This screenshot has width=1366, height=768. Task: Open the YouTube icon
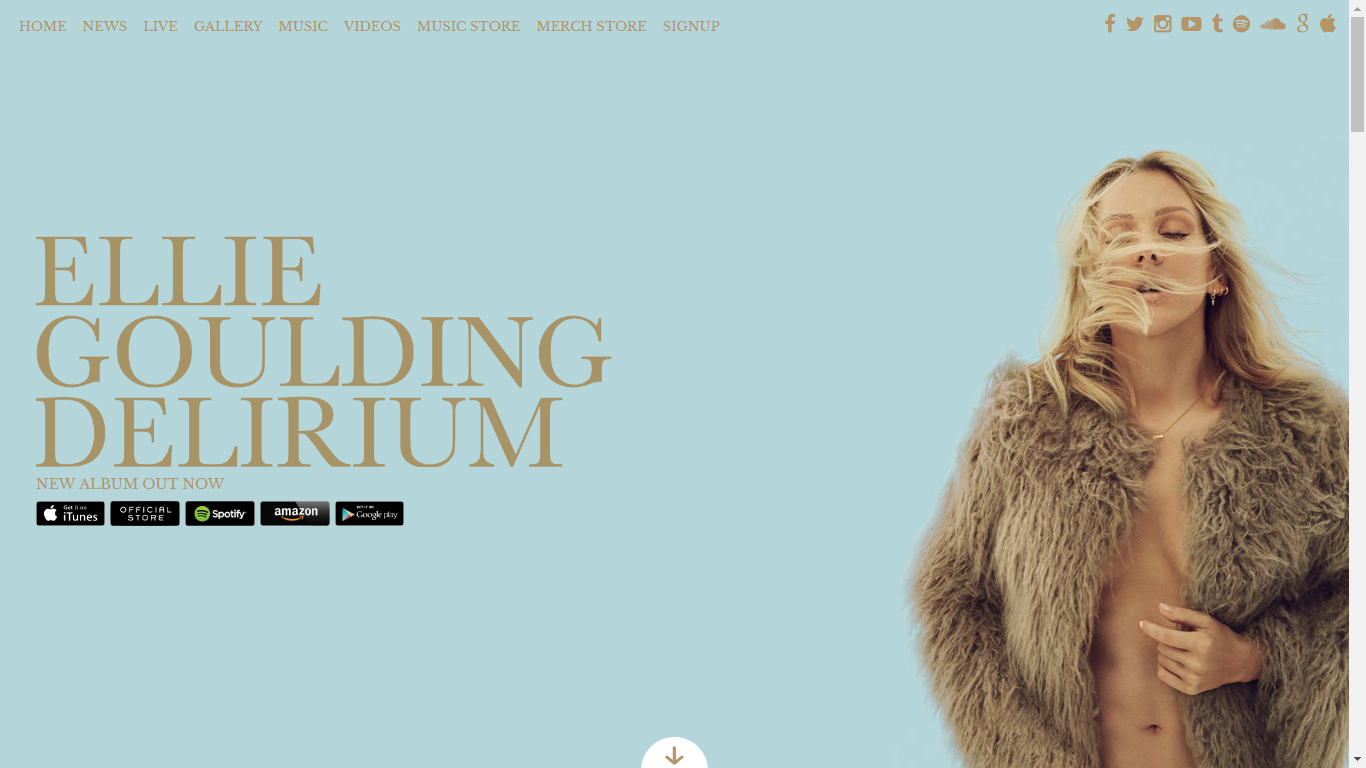click(1191, 24)
